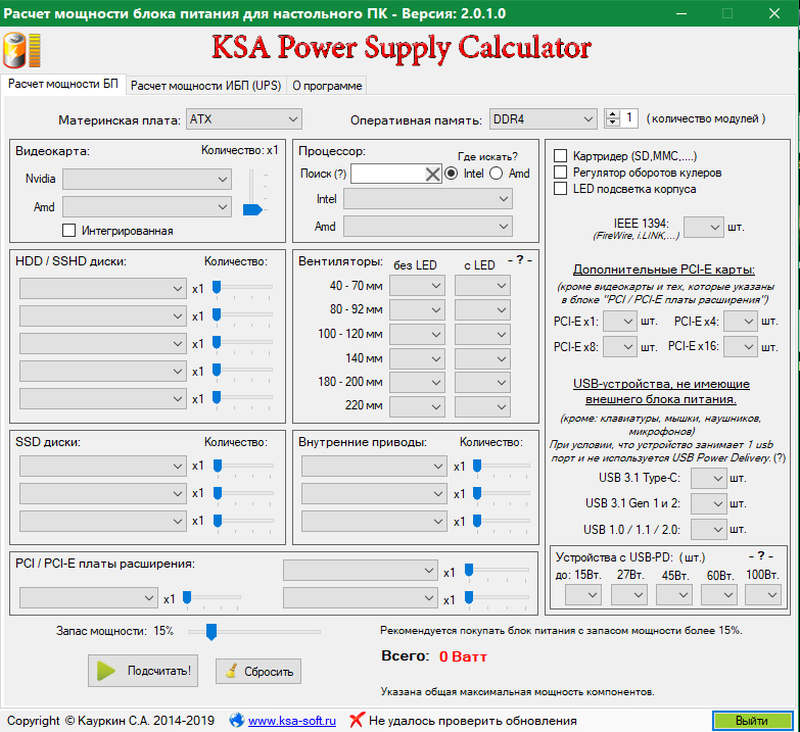Click the broom icon on Сбросить
The image size is (800, 732).
pos(232,671)
